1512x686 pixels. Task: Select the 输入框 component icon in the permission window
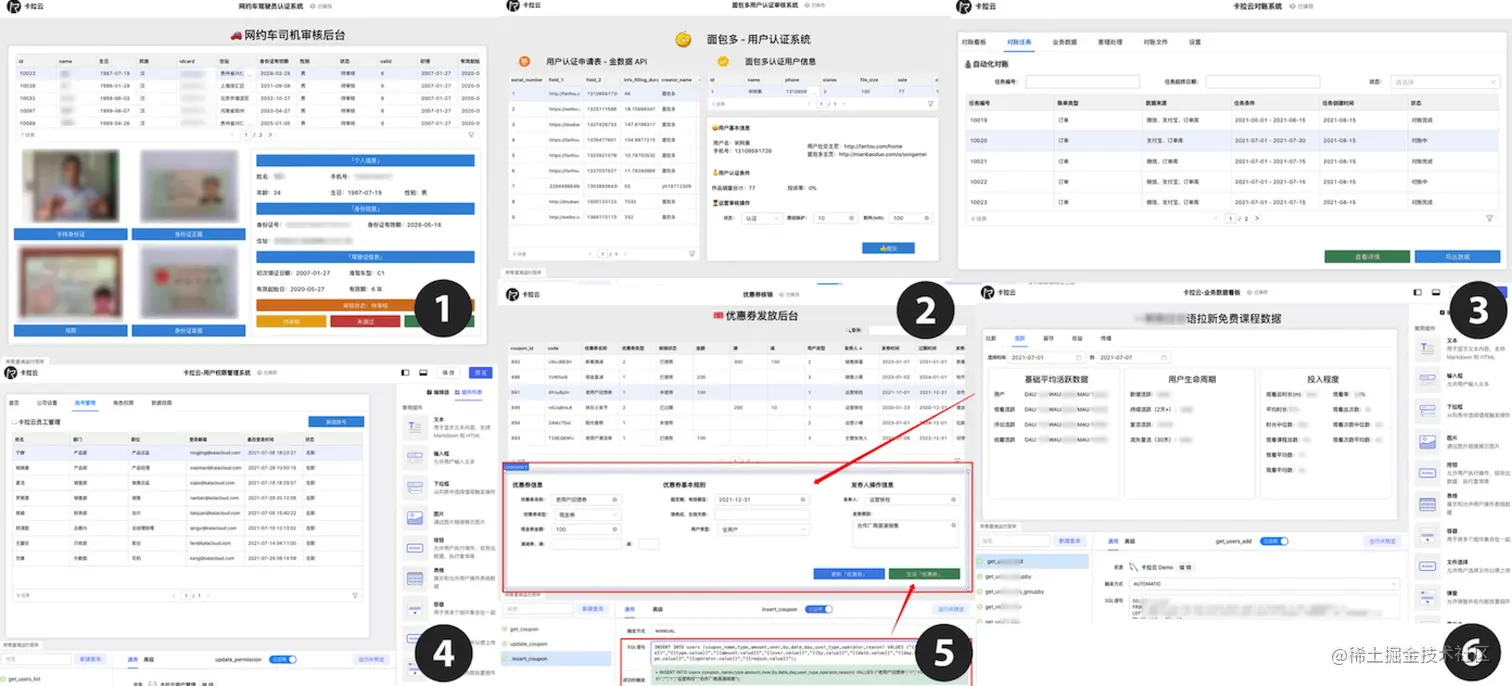pos(414,457)
